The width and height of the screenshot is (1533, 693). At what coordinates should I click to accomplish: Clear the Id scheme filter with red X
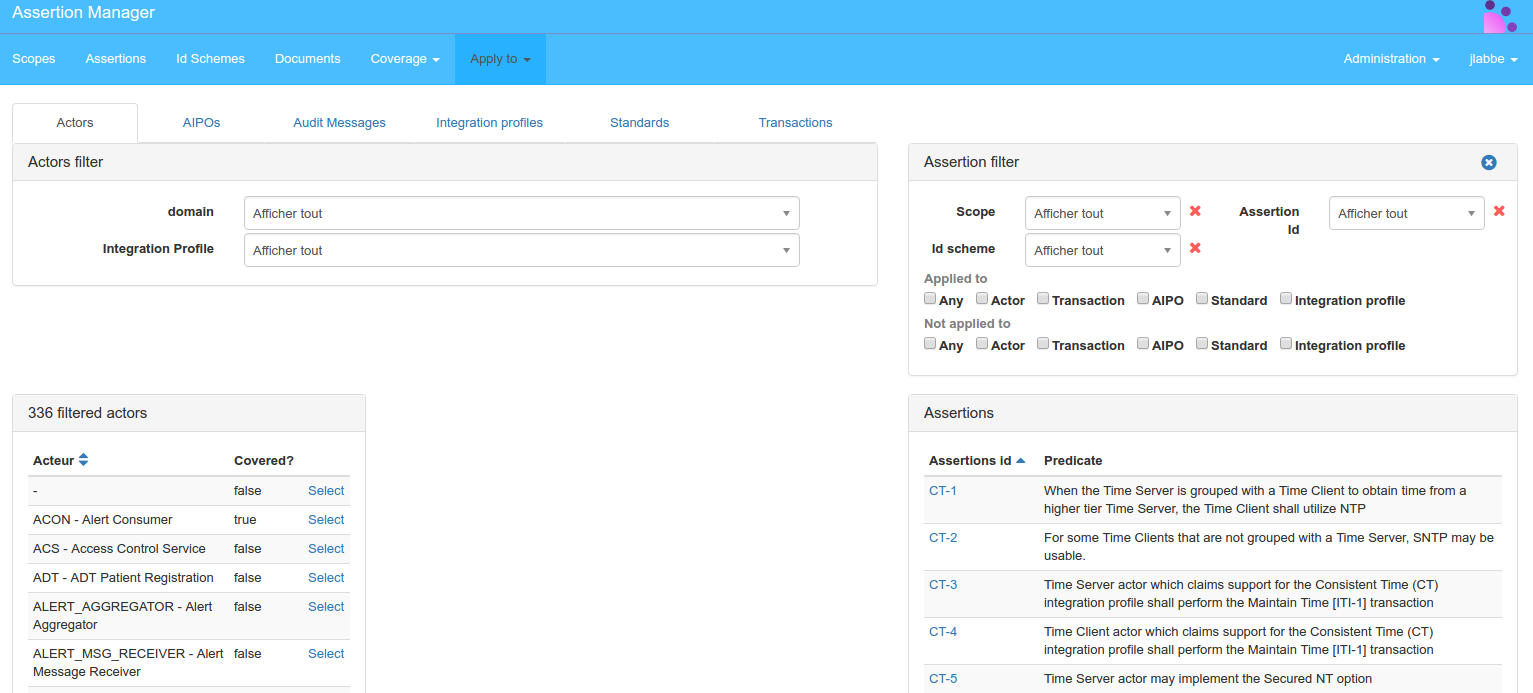click(1195, 248)
